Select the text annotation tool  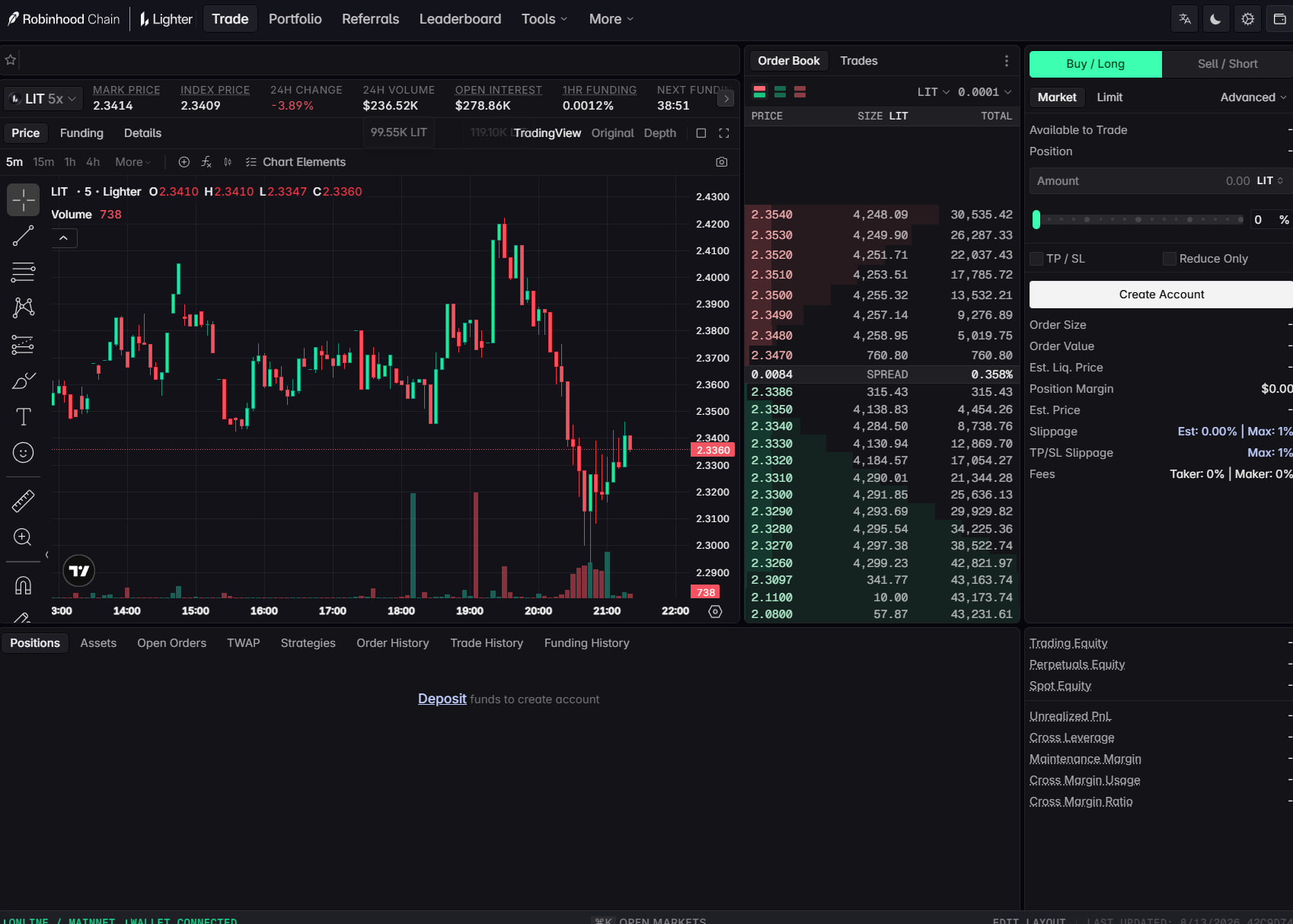(24, 416)
